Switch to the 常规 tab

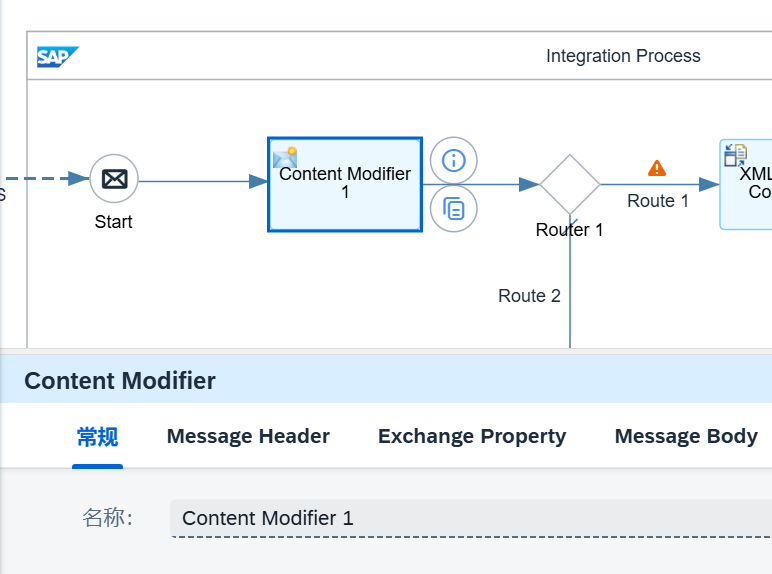click(97, 437)
